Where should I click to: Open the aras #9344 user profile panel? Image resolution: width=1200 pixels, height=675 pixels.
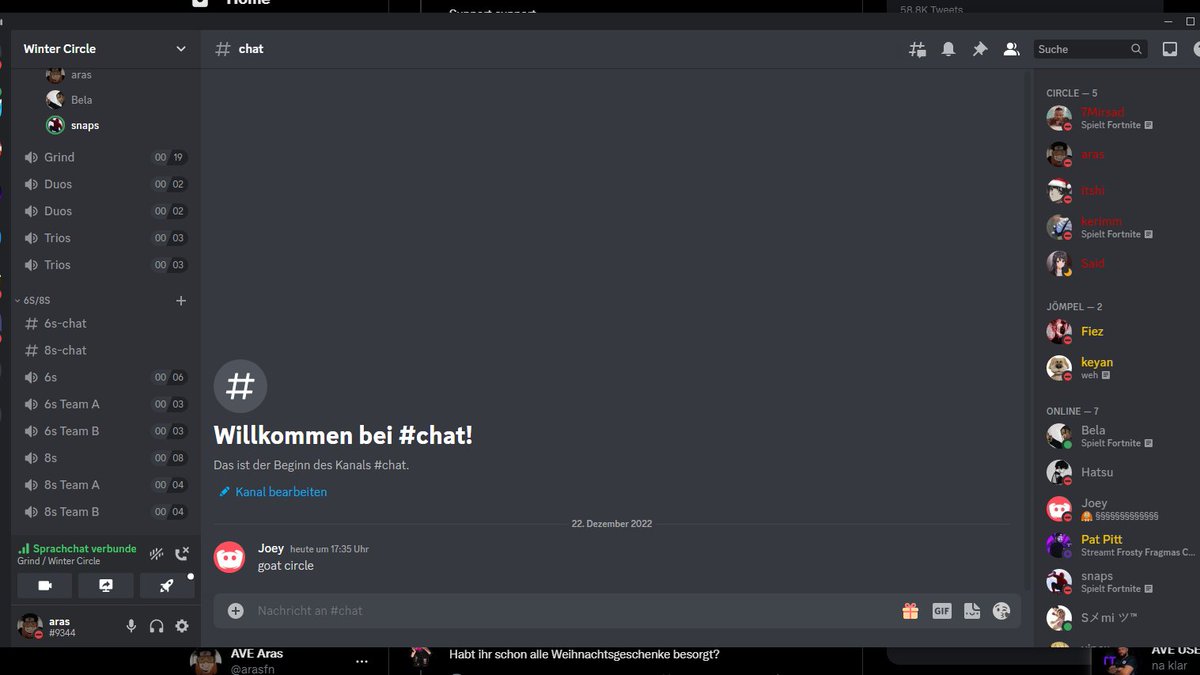point(64,627)
